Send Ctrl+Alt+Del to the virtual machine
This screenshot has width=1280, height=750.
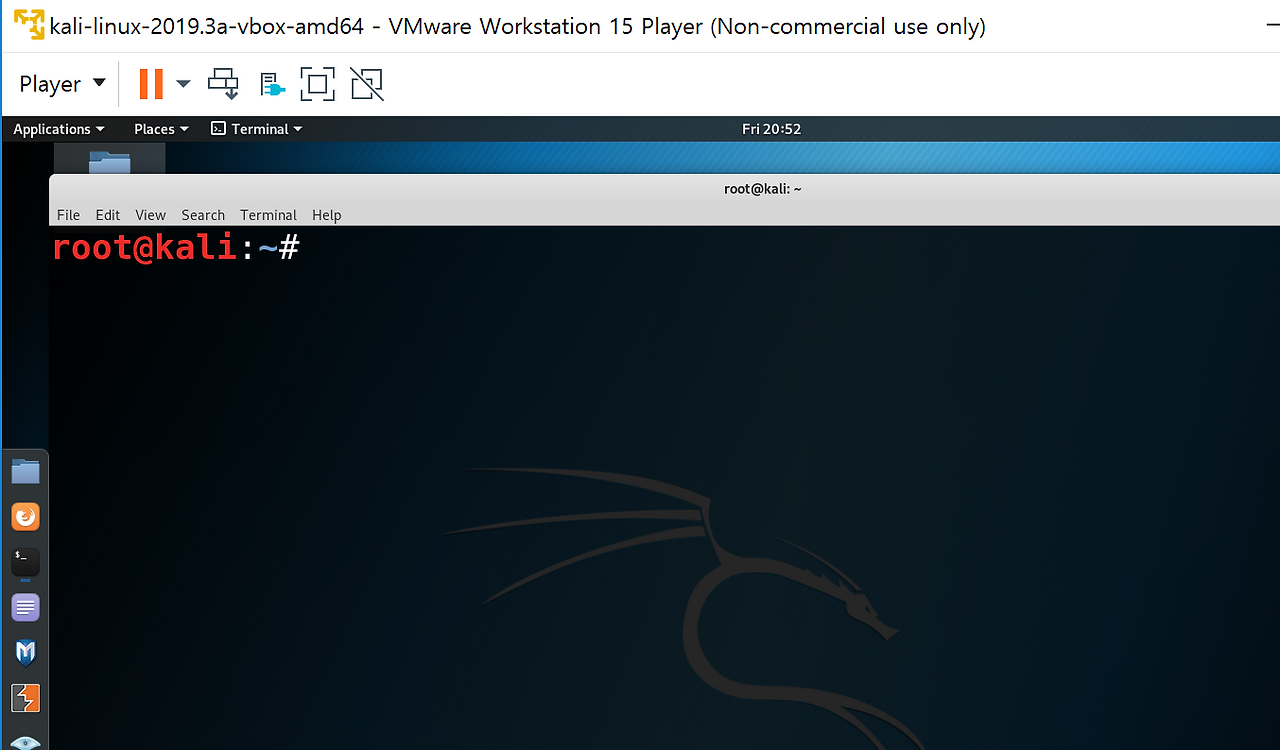pyautogui.click(x=224, y=84)
